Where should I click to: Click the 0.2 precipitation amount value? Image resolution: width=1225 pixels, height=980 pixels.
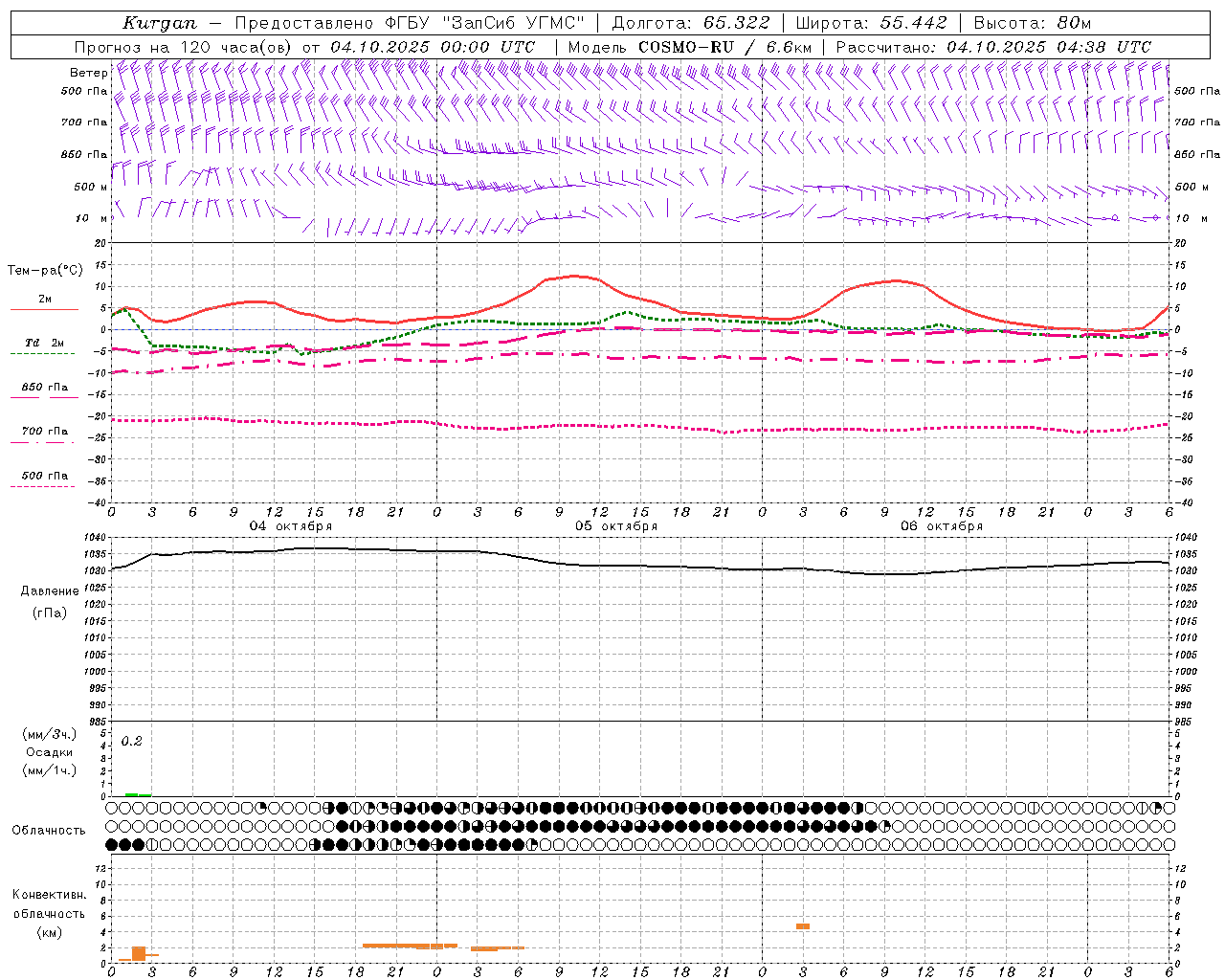point(131,742)
